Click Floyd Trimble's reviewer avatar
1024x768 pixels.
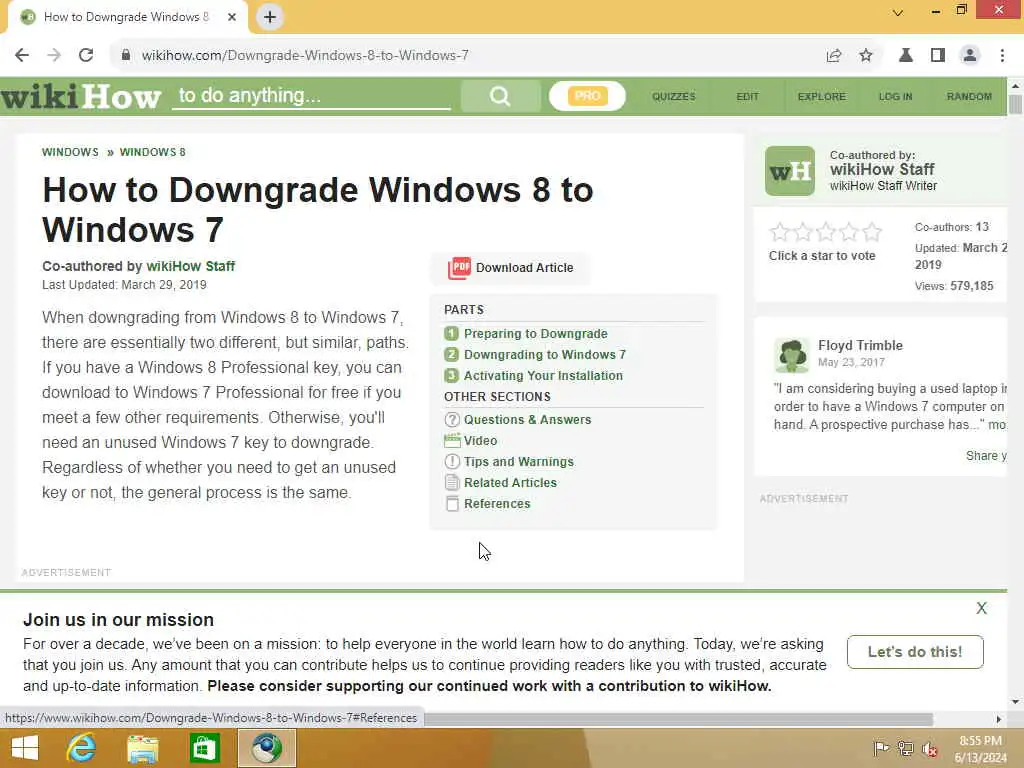point(792,355)
